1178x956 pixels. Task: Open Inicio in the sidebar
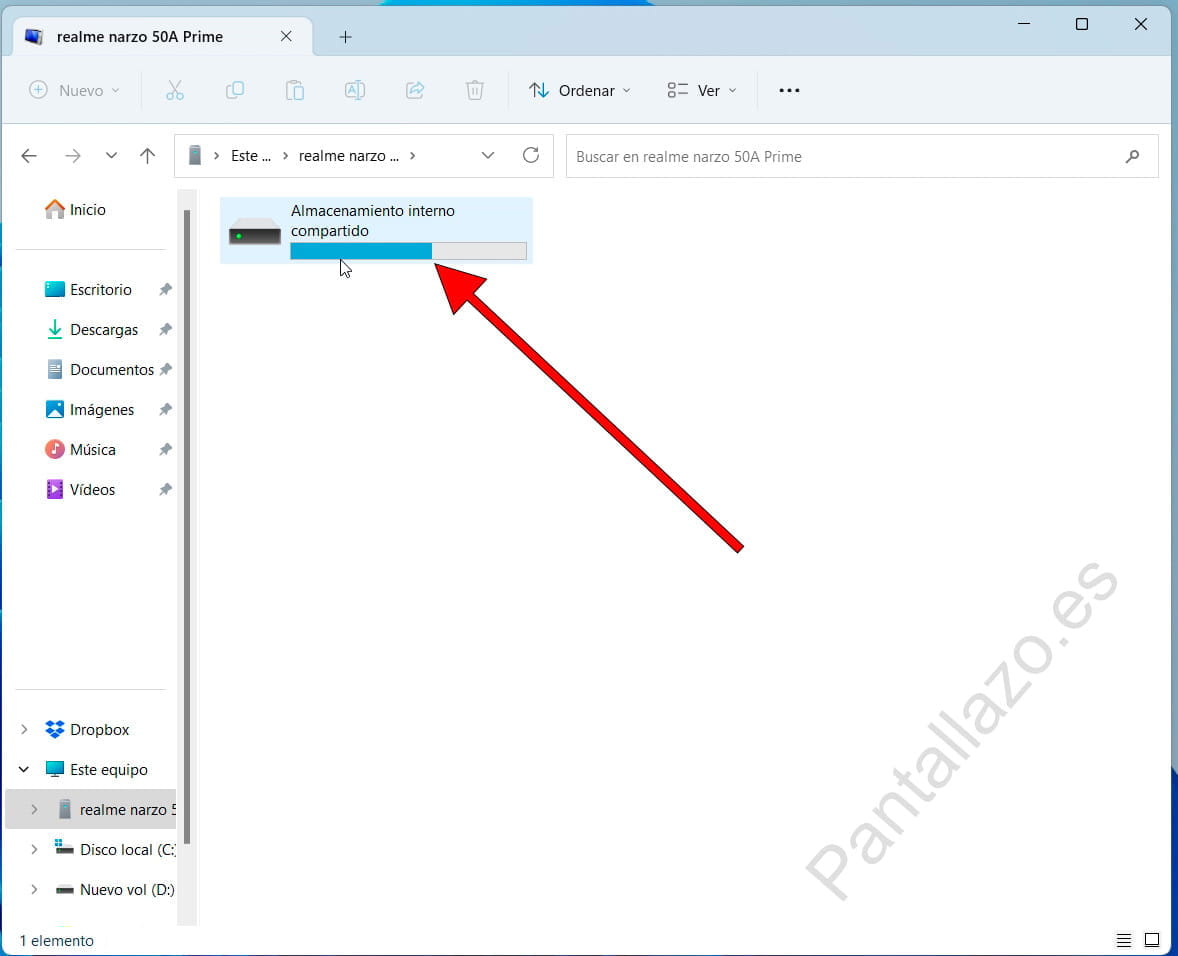coord(75,210)
